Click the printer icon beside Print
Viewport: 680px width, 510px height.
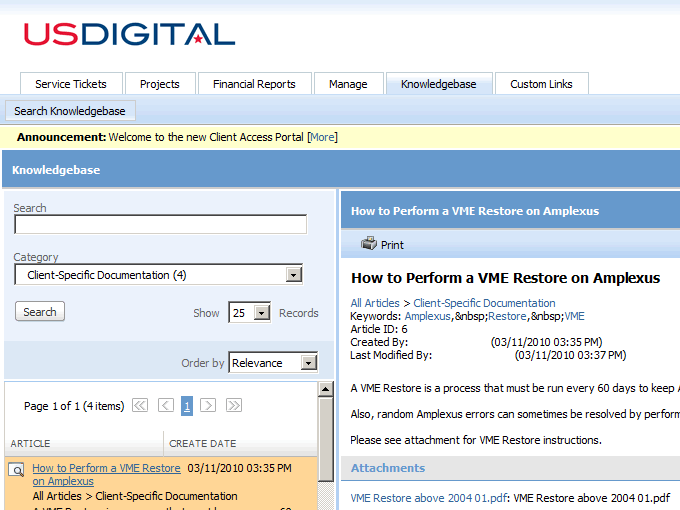pyautogui.click(x=369, y=244)
